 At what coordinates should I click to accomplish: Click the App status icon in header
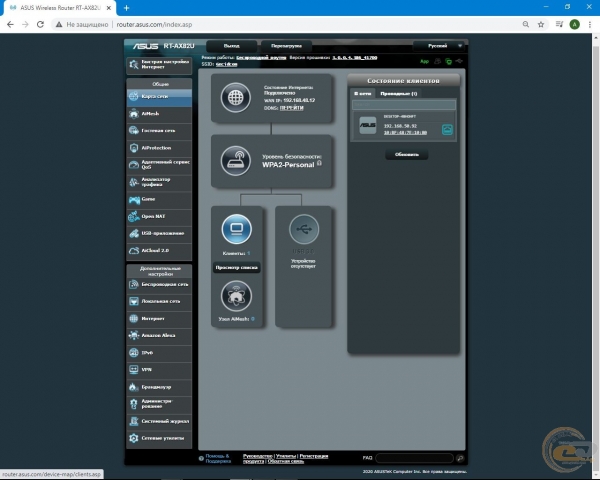tap(424, 61)
